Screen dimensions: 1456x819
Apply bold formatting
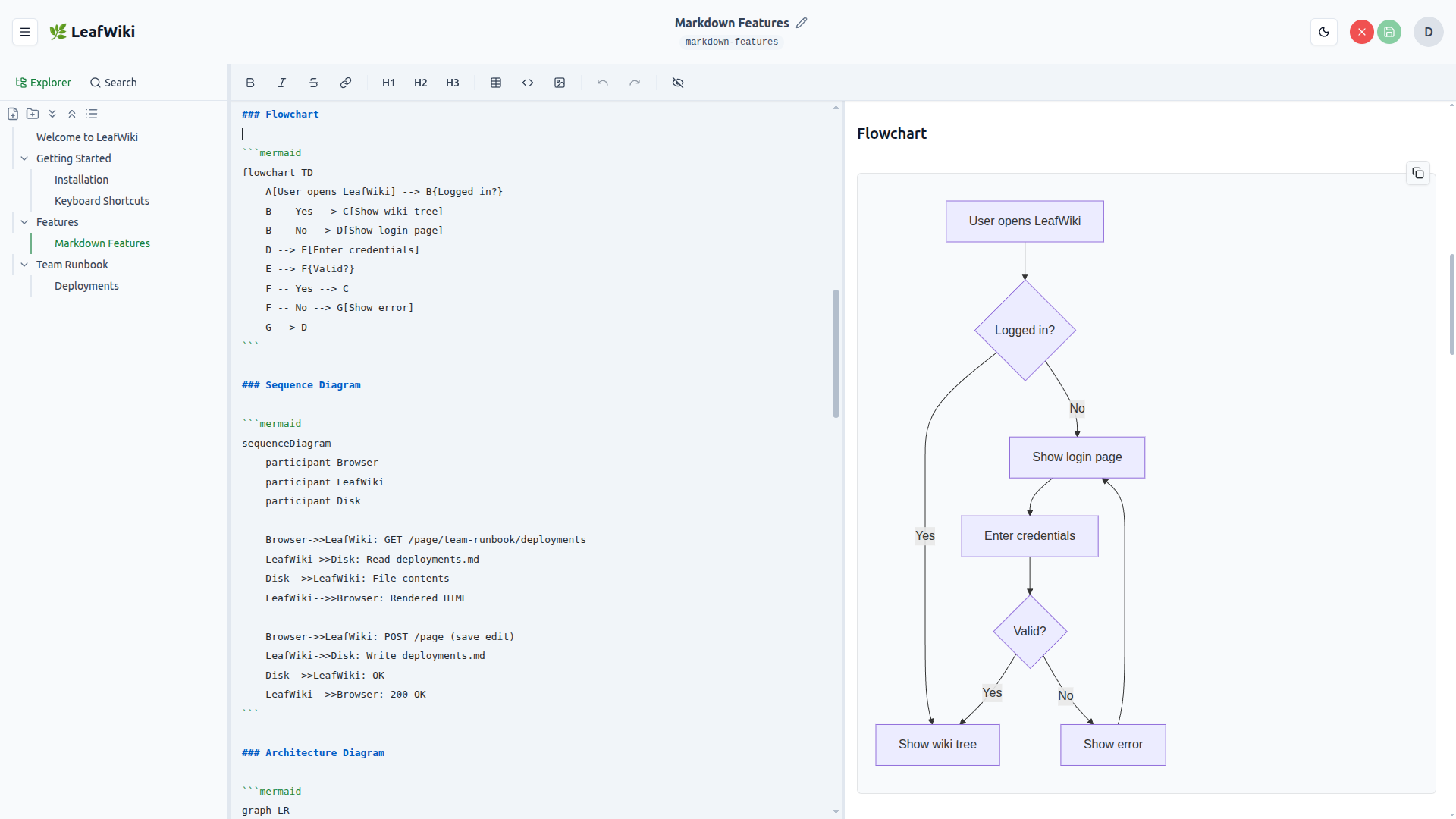pos(250,83)
